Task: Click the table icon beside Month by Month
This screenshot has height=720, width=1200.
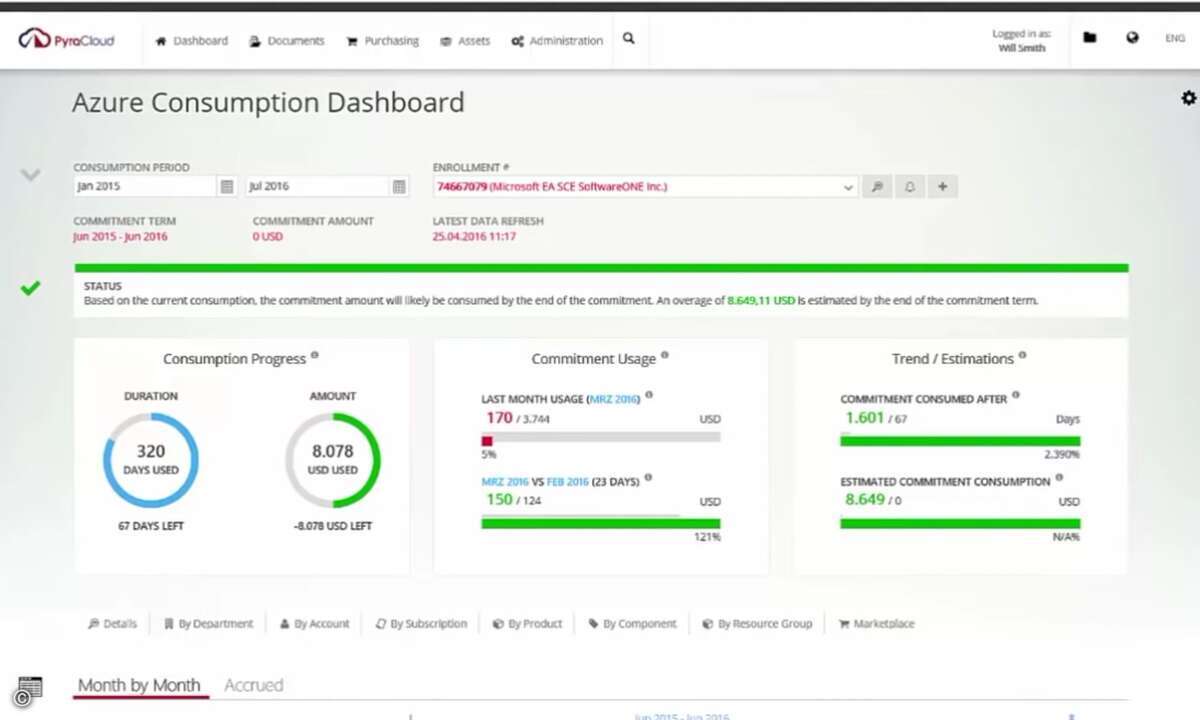Action: tap(30, 688)
